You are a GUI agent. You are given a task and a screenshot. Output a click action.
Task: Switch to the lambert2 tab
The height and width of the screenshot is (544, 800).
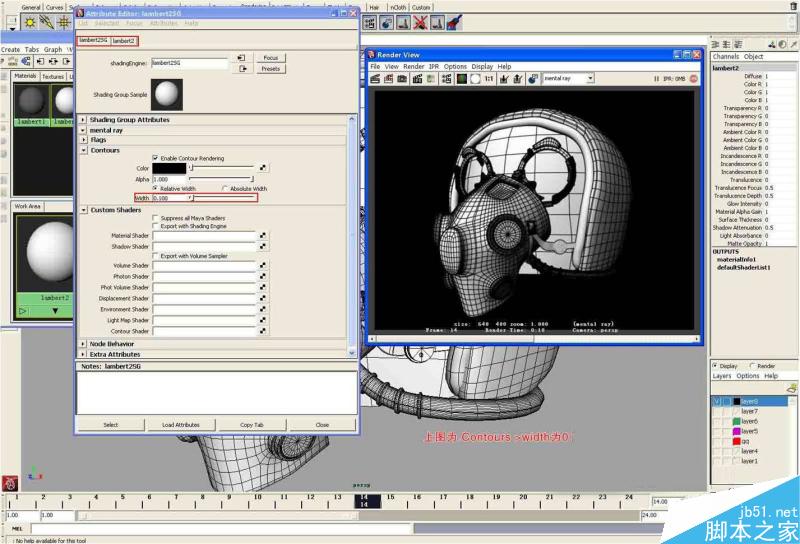[x=124, y=41]
